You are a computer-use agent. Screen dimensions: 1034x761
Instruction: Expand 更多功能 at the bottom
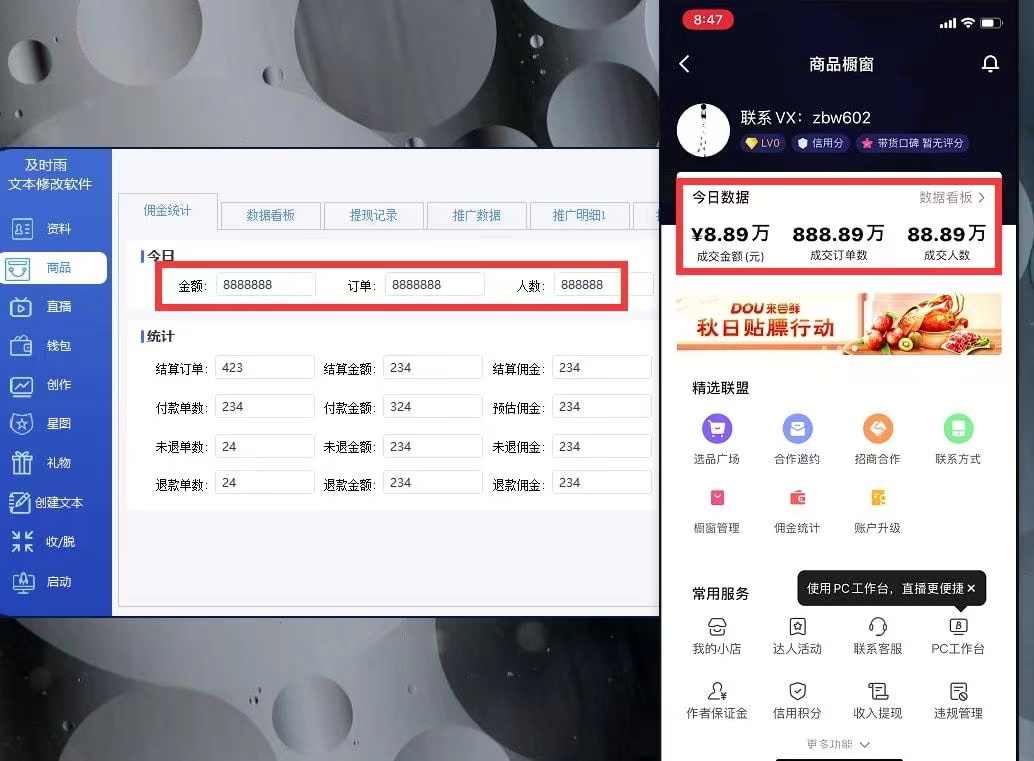coord(838,744)
